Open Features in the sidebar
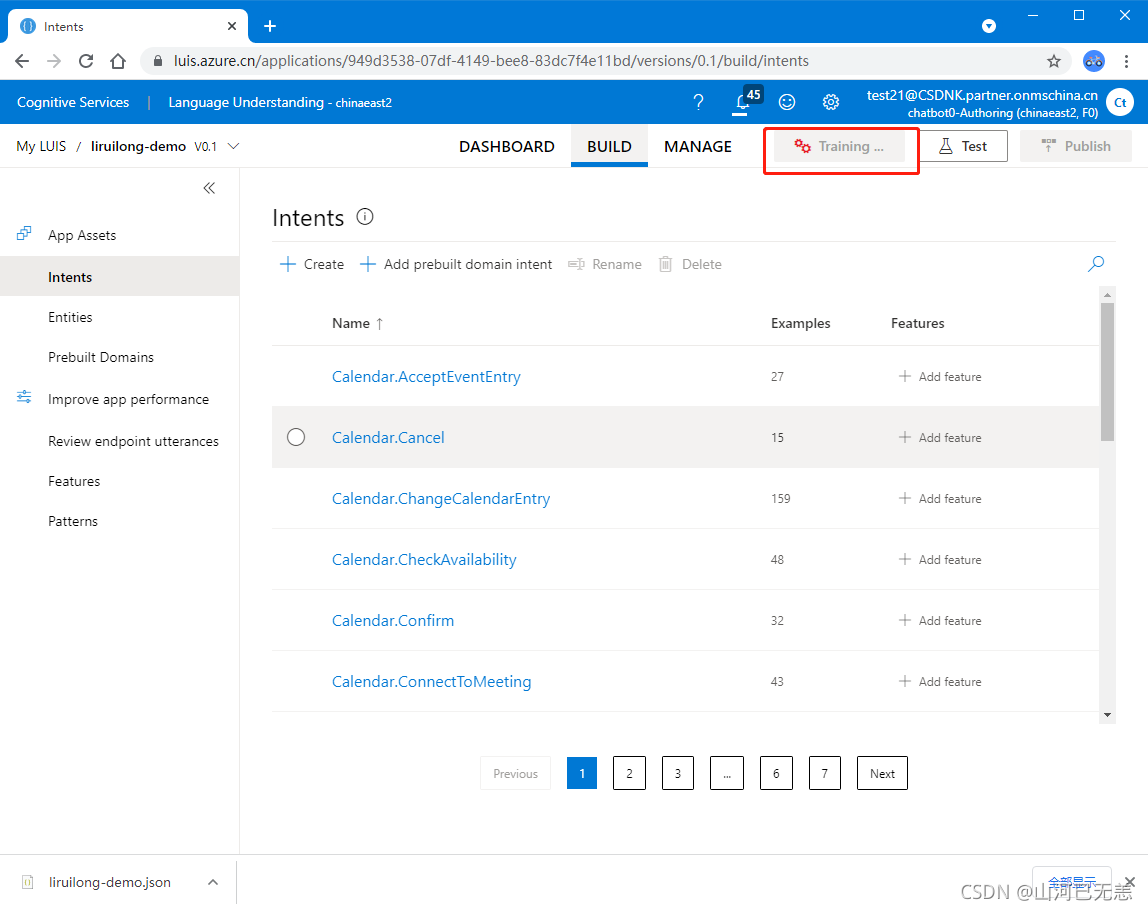The width and height of the screenshot is (1148, 910). pos(74,481)
